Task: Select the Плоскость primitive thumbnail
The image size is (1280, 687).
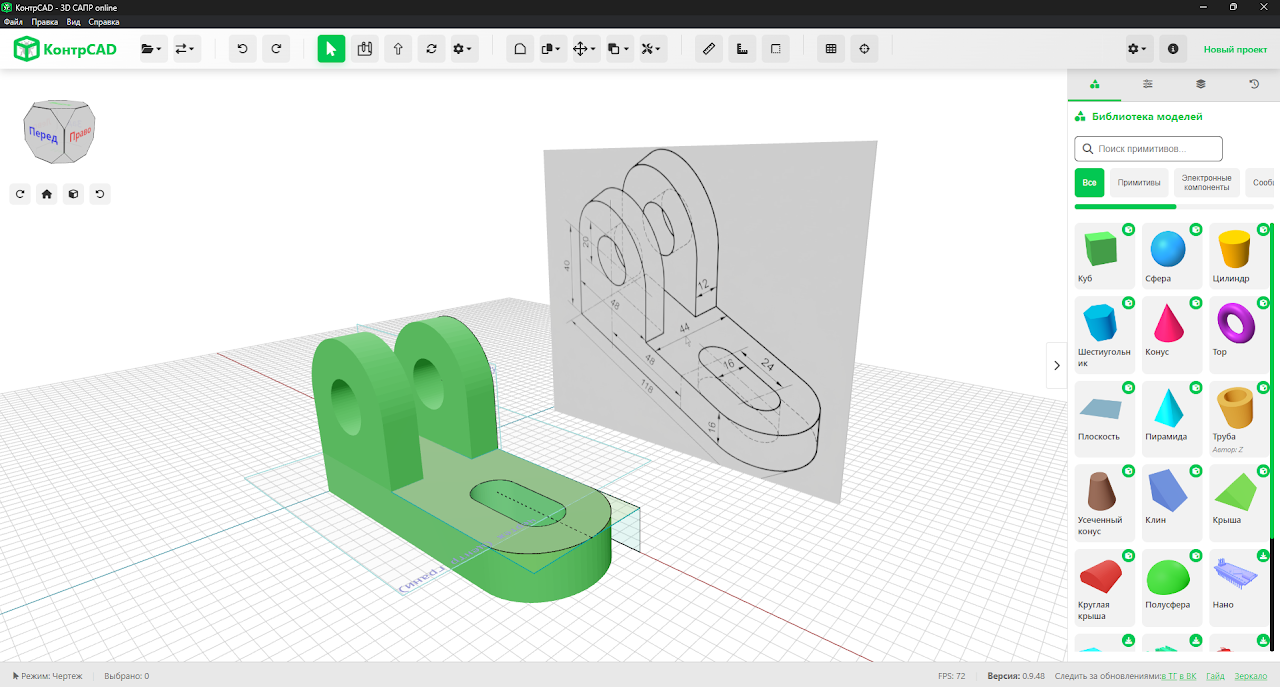Action: coord(1105,418)
